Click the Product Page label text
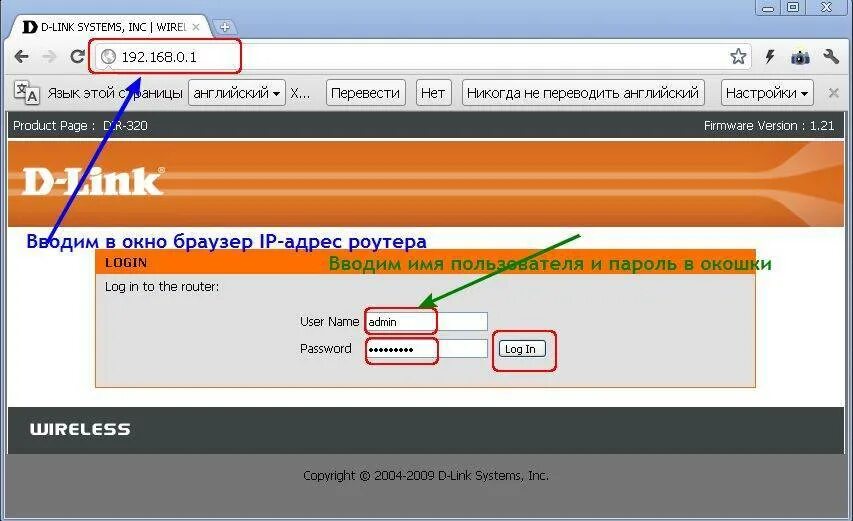Viewport: 853px width, 521px height. 54,126
